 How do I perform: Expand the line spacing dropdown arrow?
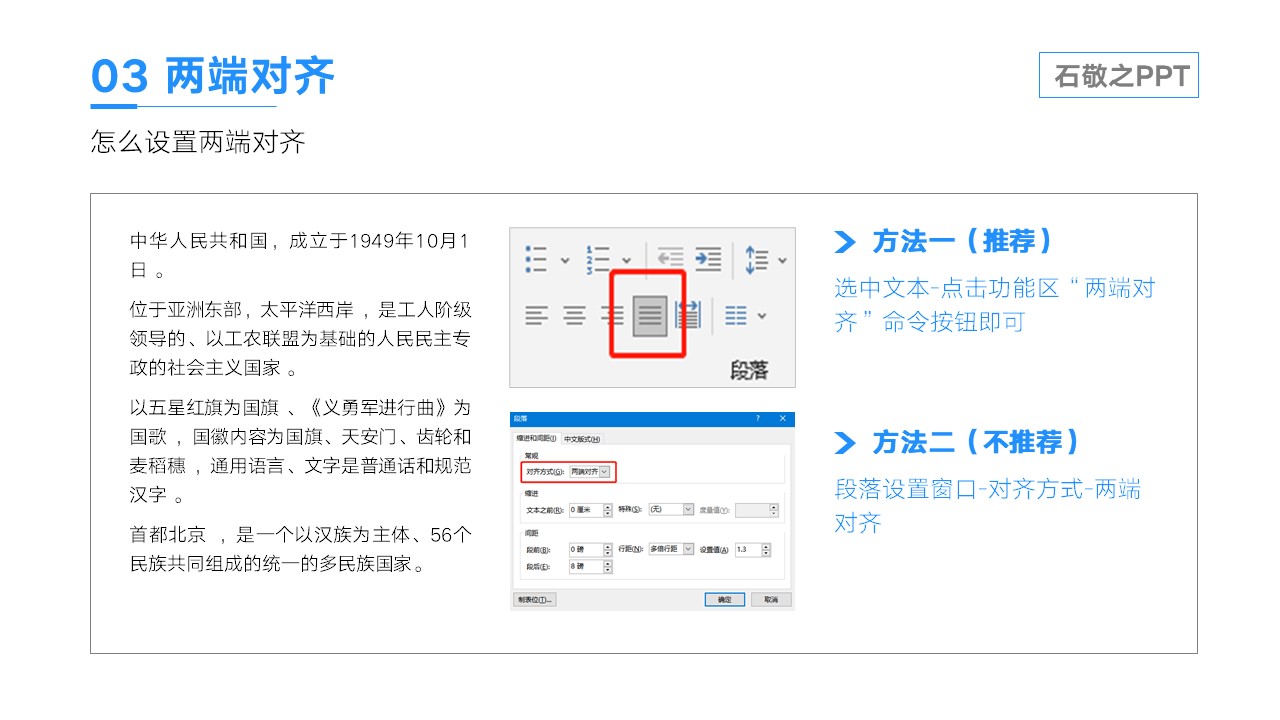[782, 260]
